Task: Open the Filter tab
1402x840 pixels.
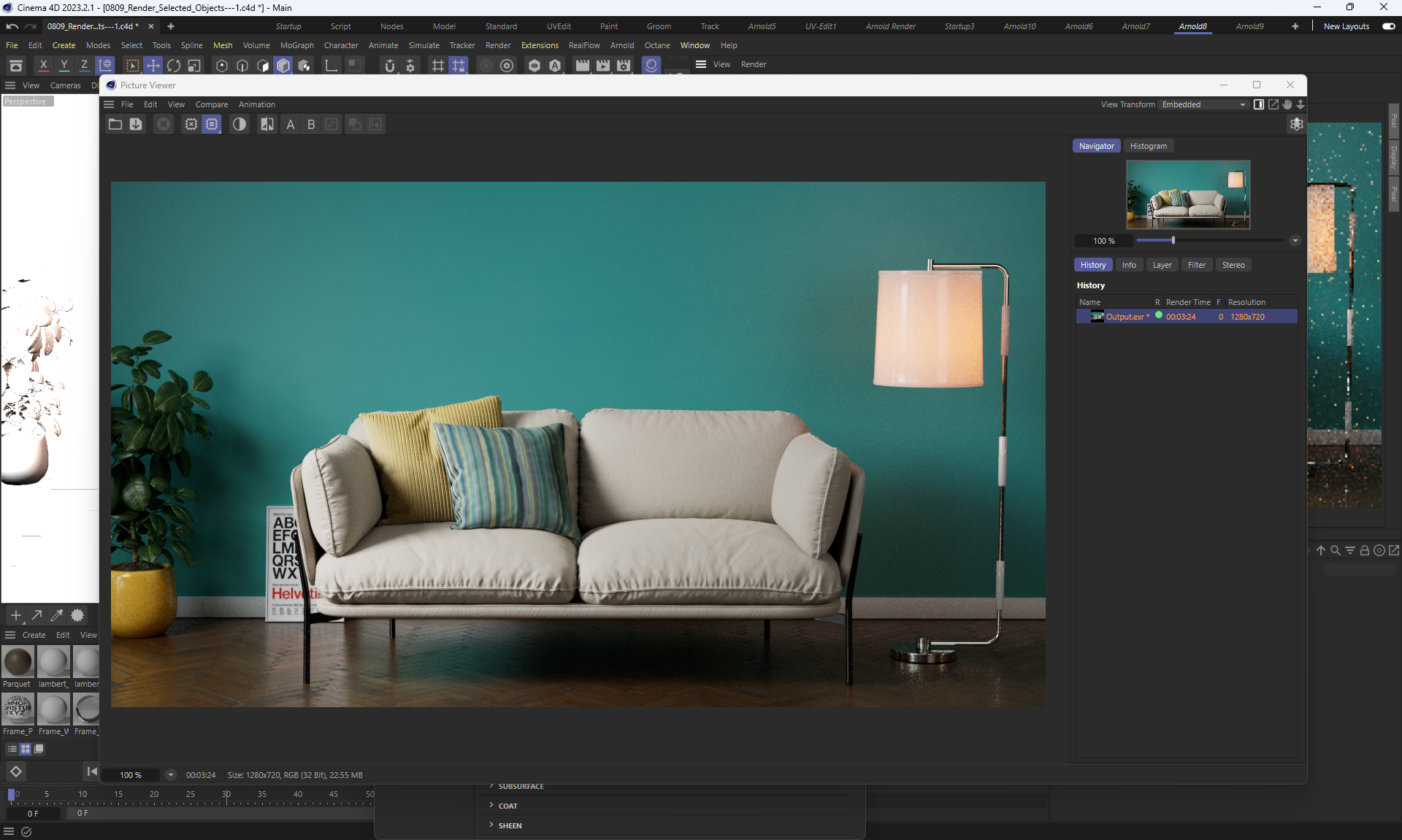Action: (x=1196, y=265)
